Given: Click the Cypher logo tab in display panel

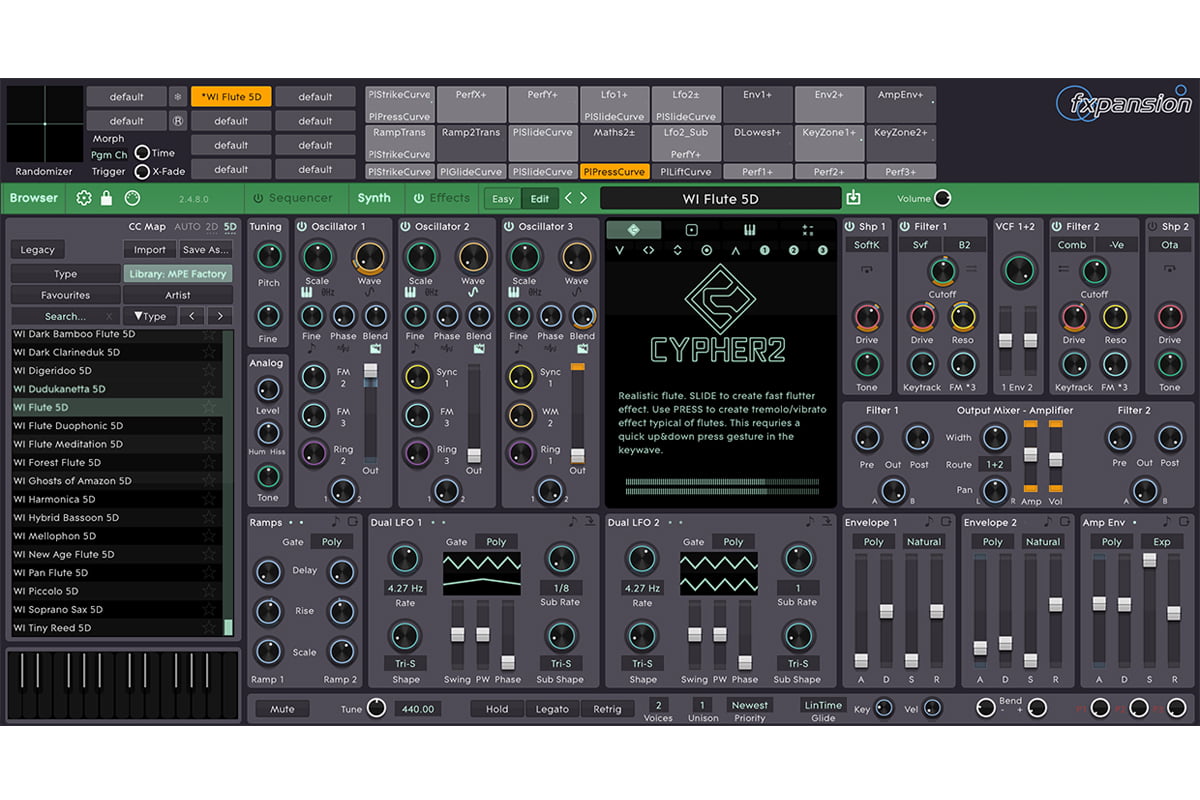Looking at the screenshot, I should (x=633, y=230).
